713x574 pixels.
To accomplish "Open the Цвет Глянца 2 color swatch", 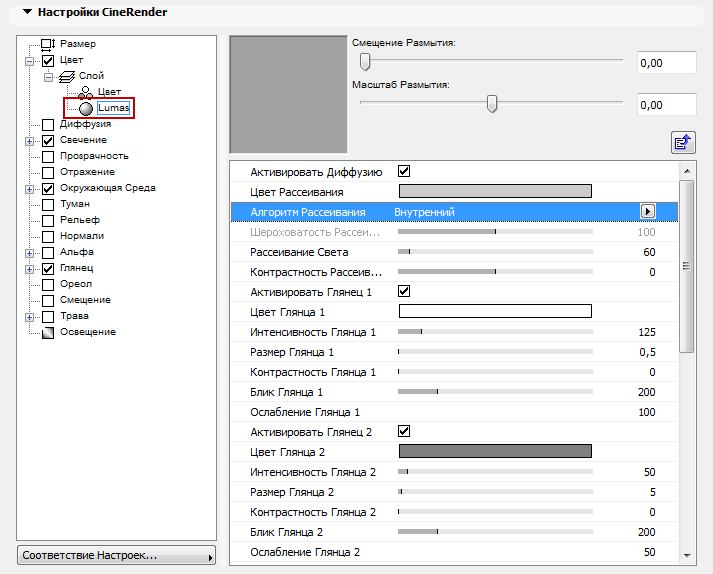I will 495,451.
